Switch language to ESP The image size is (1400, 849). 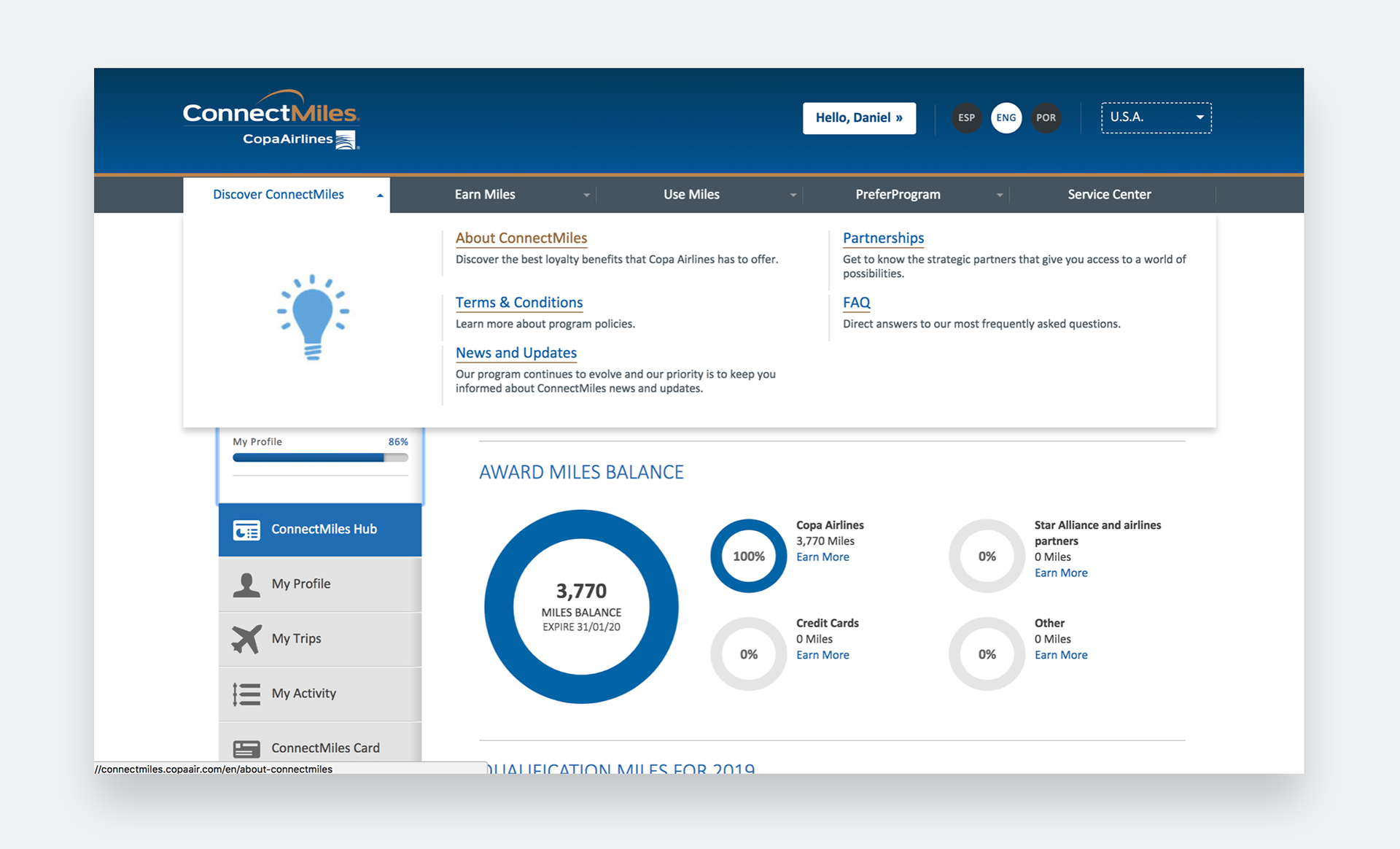tap(966, 117)
